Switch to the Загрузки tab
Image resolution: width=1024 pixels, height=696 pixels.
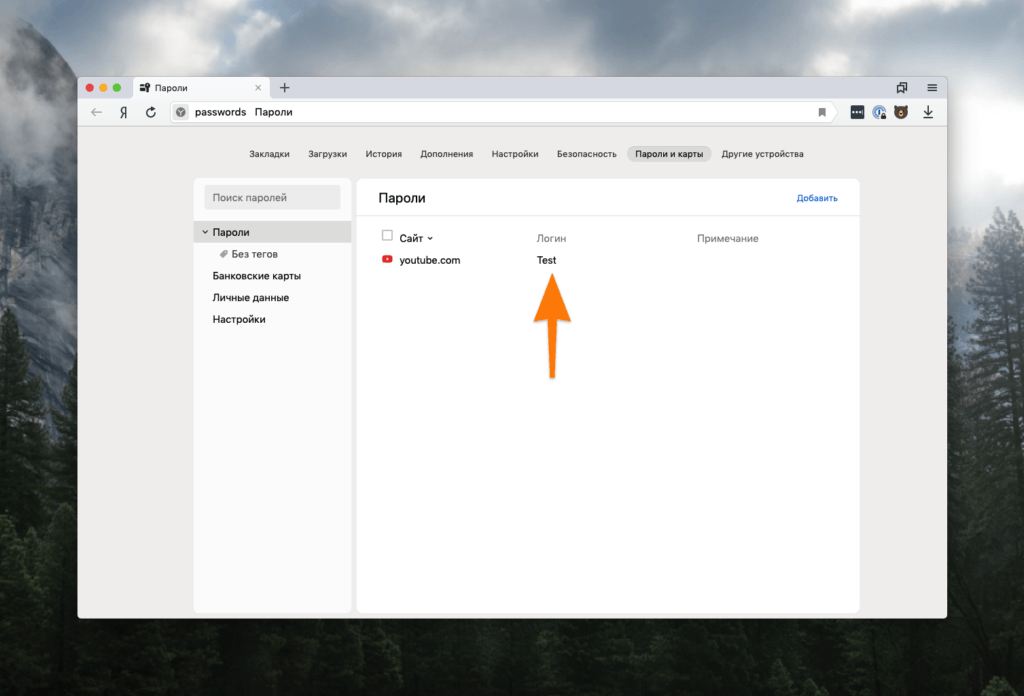point(327,154)
